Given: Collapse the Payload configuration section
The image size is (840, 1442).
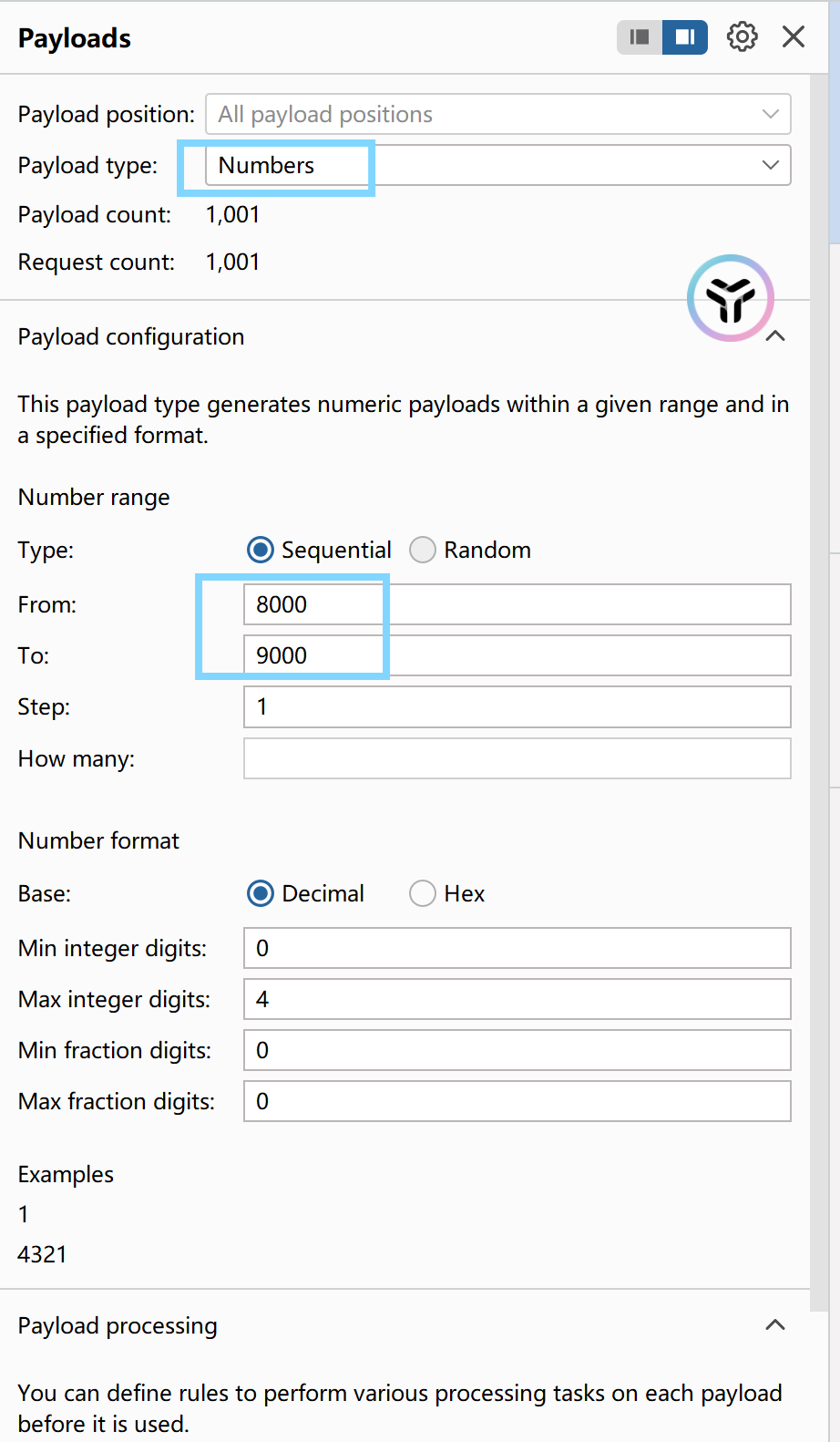Looking at the screenshot, I should 775,336.
